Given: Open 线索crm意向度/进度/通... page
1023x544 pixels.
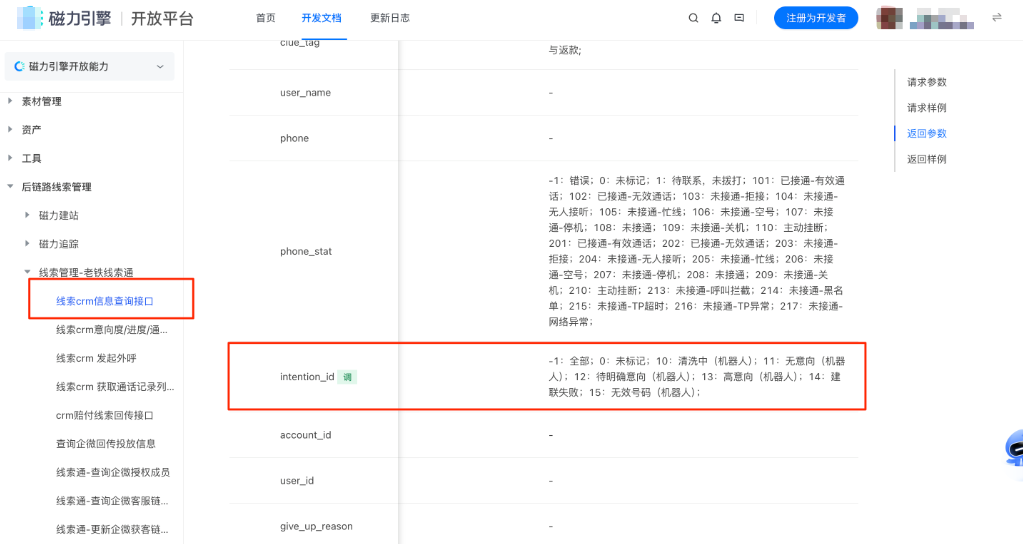Looking at the screenshot, I should pyautogui.click(x=112, y=330).
